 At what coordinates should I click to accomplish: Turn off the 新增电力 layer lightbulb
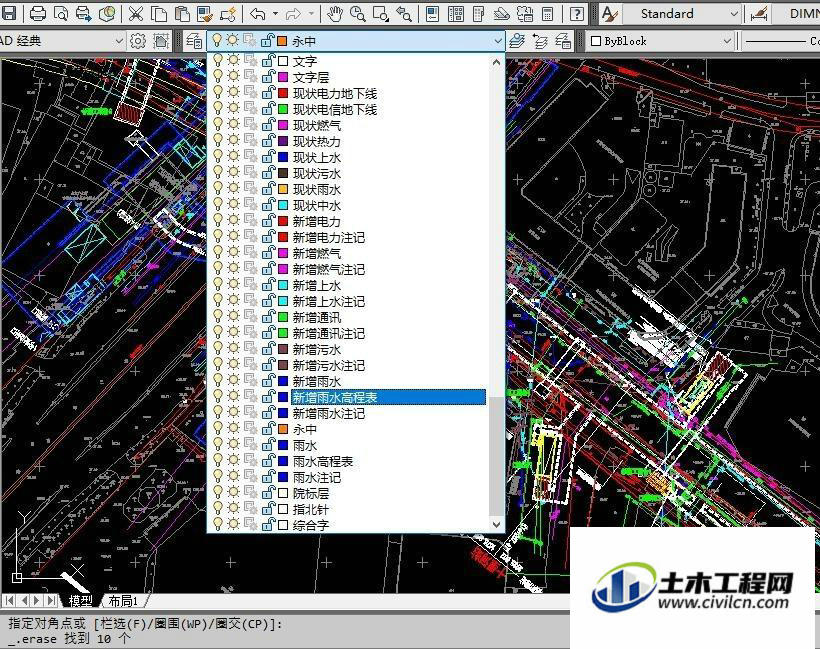pyautogui.click(x=218, y=221)
